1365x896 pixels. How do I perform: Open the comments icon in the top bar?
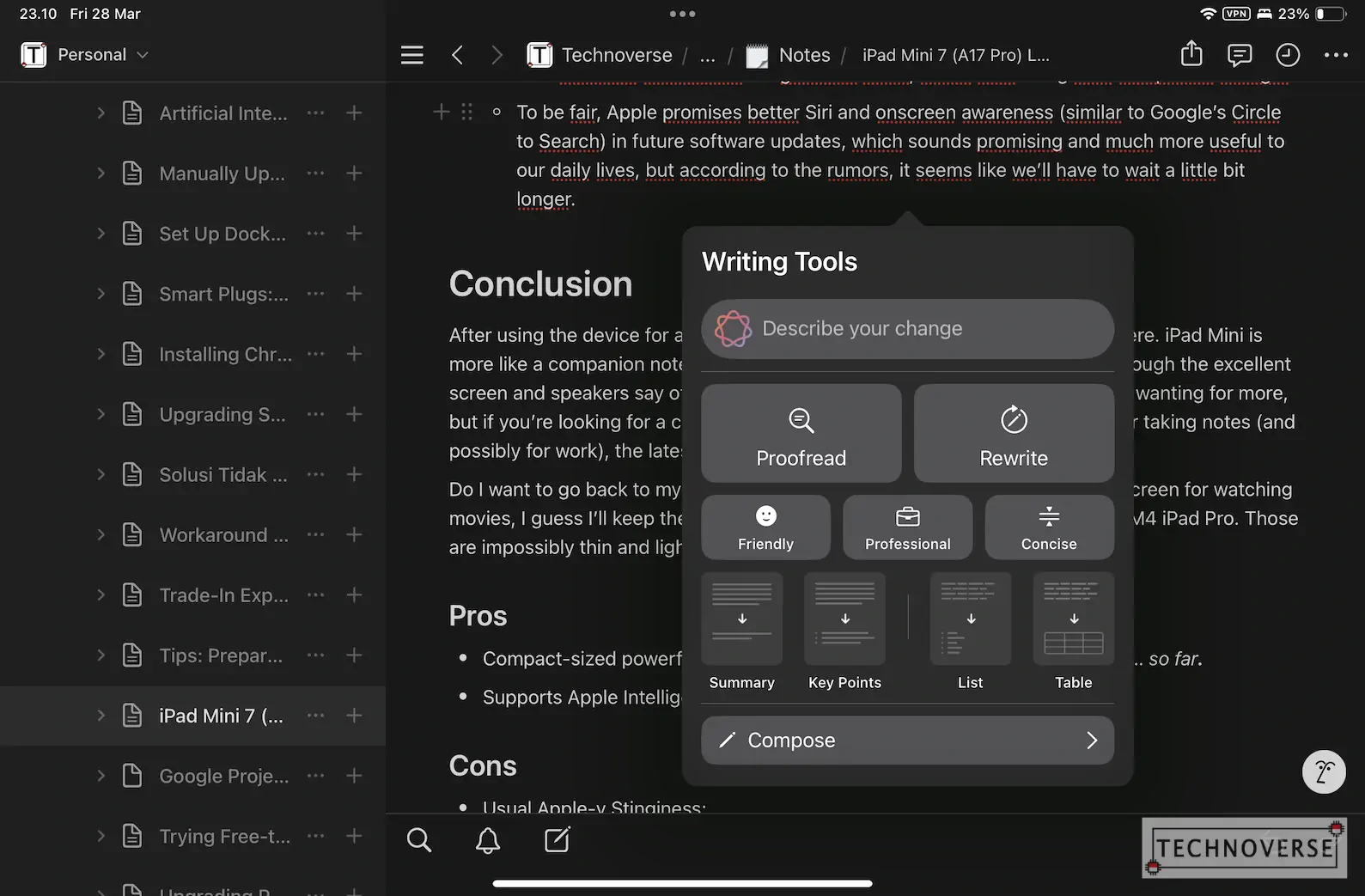[x=1240, y=55]
